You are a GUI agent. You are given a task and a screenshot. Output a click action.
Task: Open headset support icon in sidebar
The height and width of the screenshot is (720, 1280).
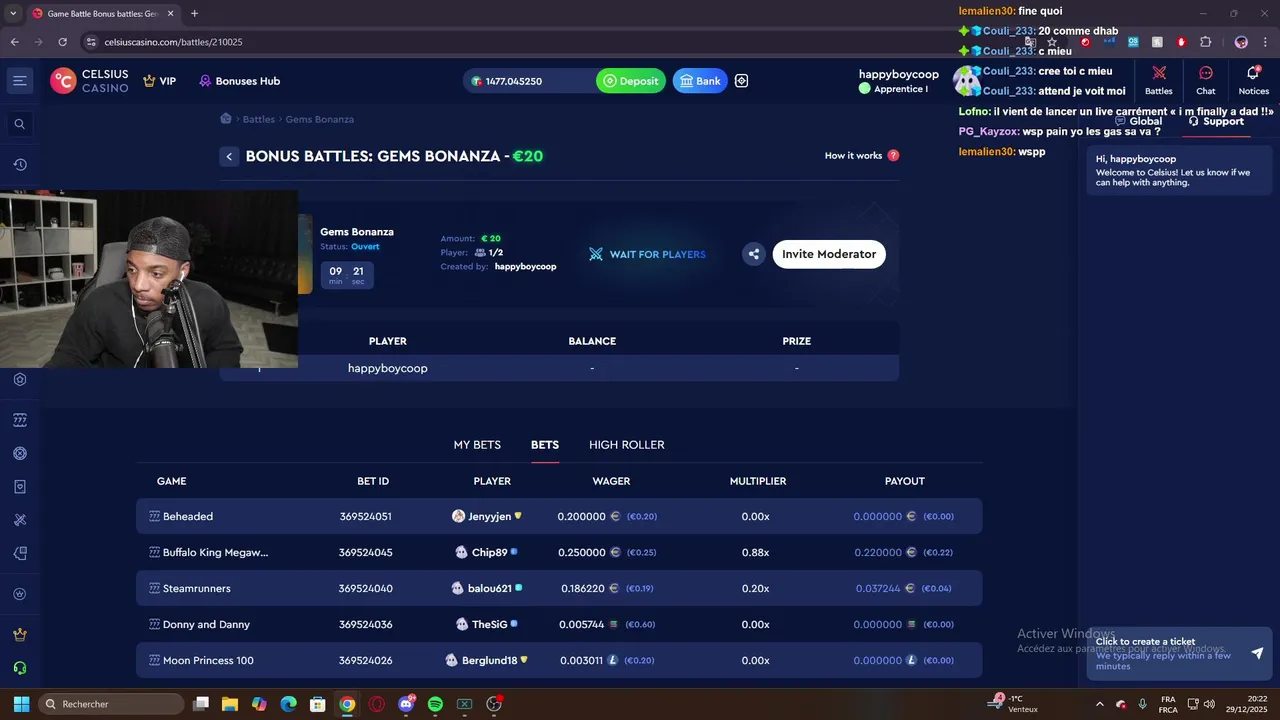tap(20, 668)
